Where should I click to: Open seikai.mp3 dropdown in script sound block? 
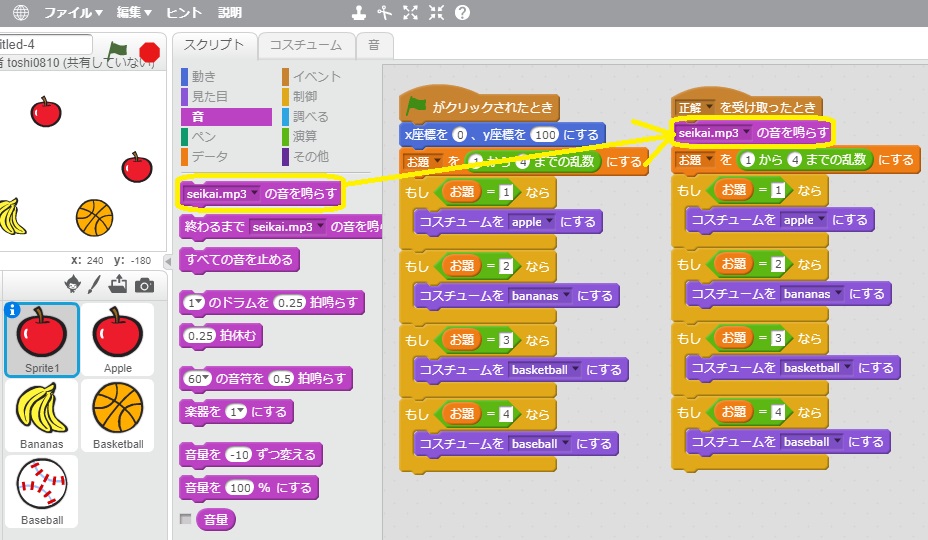point(747,132)
